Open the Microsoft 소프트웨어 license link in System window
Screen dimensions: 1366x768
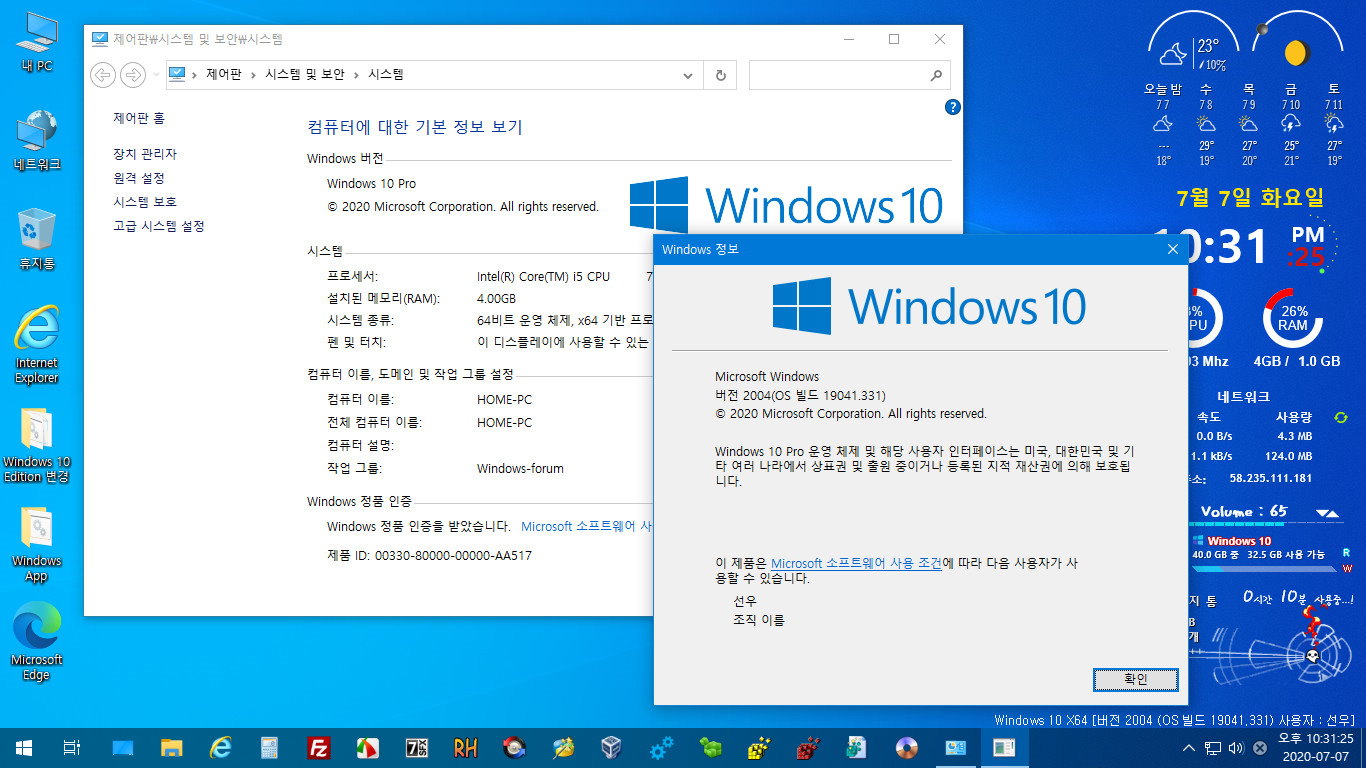(x=587, y=526)
